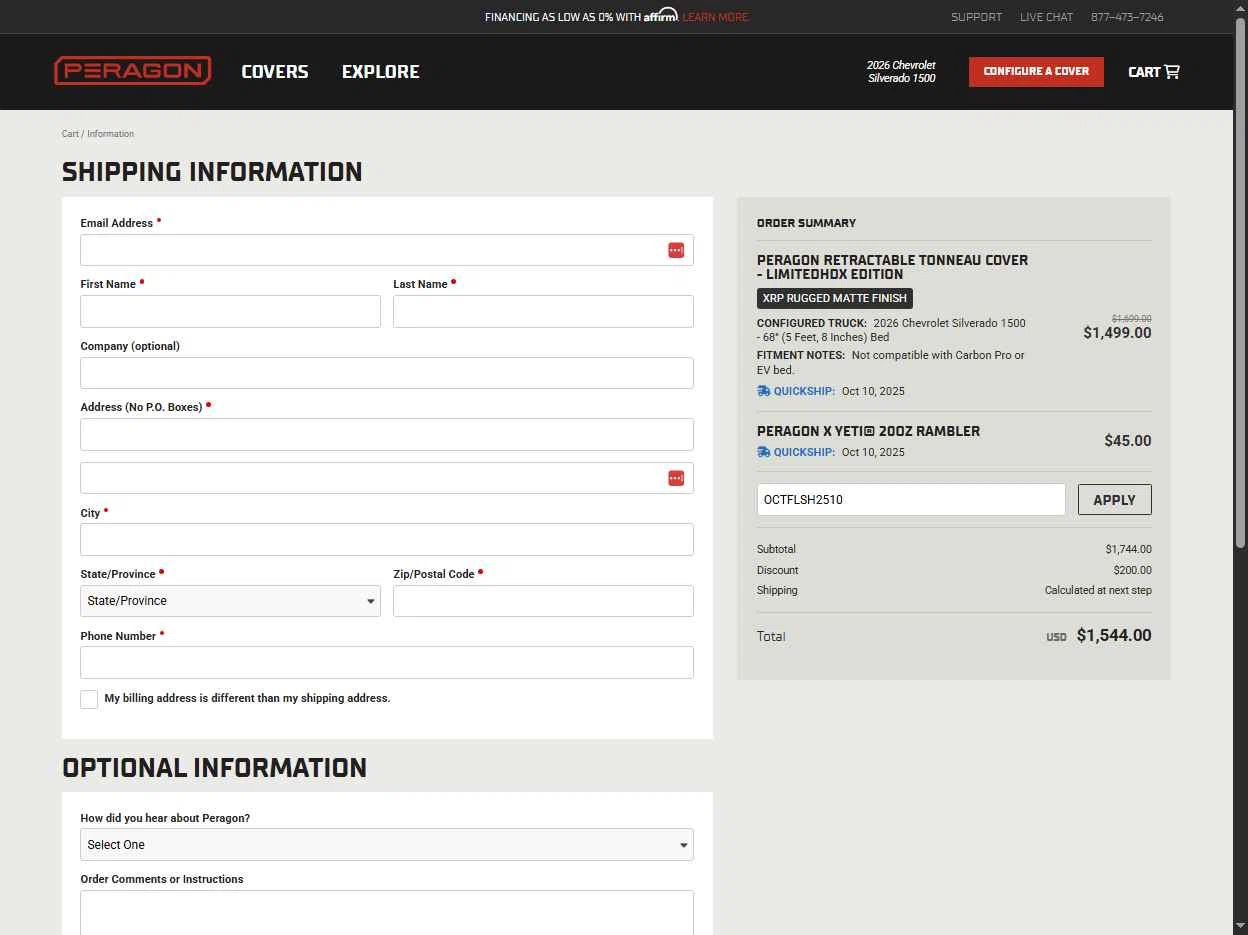The width and height of the screenshot is (1248, 935).
Task: Click password manager icon in Email field
Action: tap(676, 250)
